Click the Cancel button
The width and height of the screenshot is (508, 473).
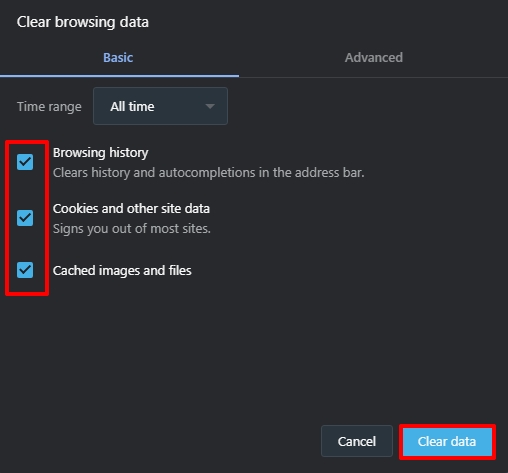tap(357, 441)
